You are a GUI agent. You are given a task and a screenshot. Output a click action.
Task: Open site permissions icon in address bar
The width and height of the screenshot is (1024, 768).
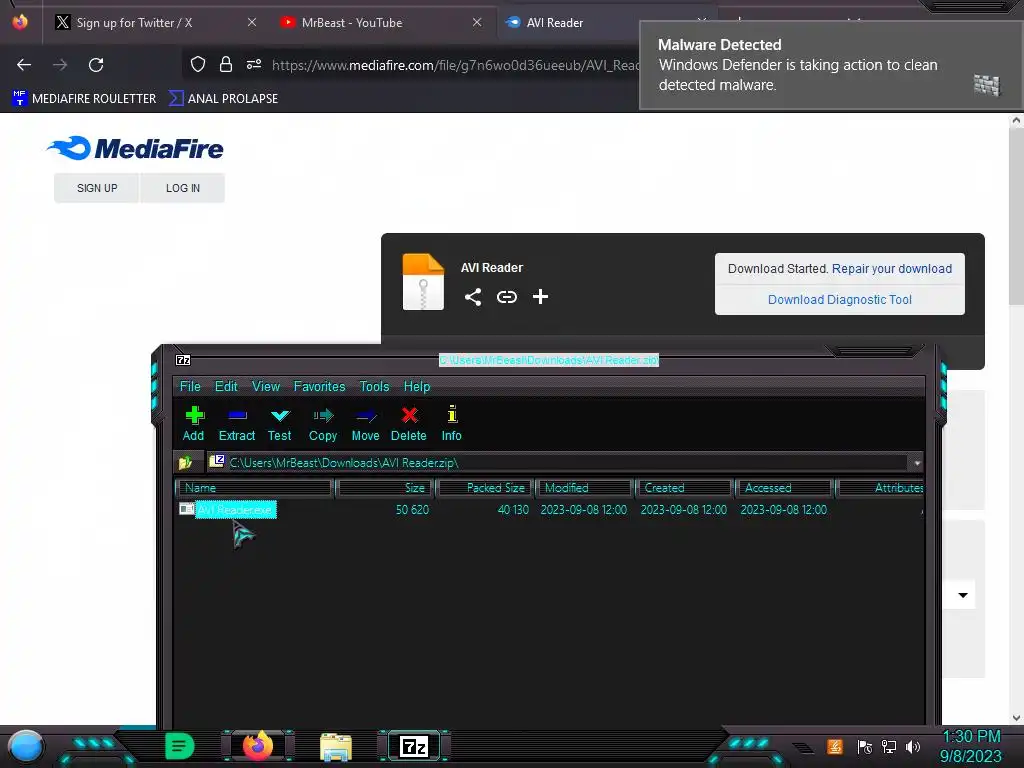(x=254, y=64)
